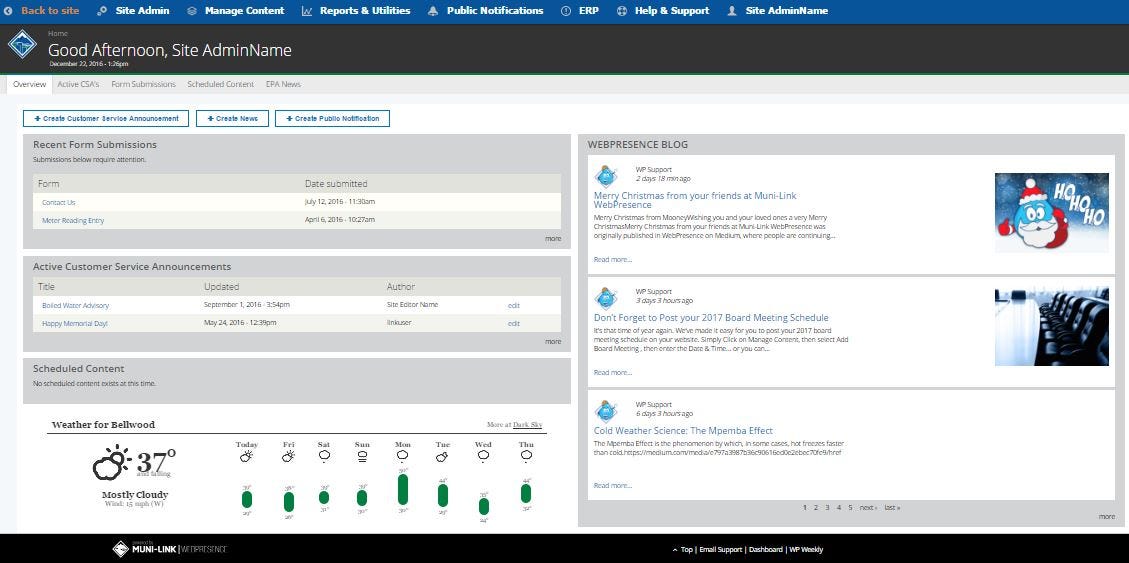Viewport: 1129px width, 563px height.
Task: Open the Public Notifications menu
Action: [495, 11]
